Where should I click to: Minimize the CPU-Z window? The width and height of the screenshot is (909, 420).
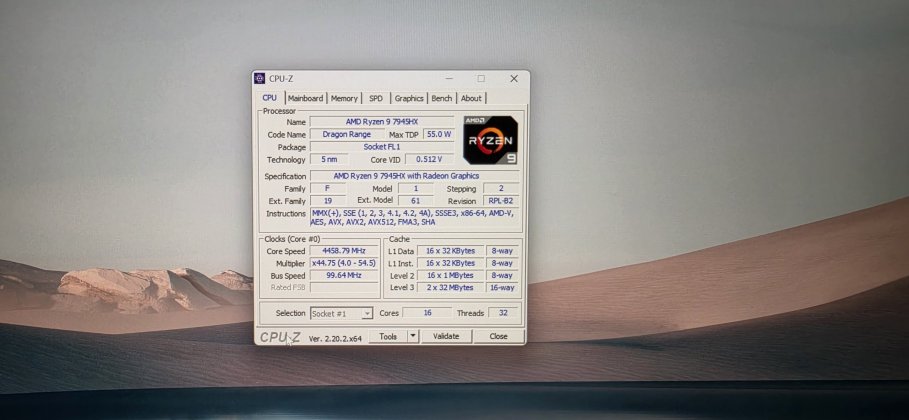[x=449, y=78]
